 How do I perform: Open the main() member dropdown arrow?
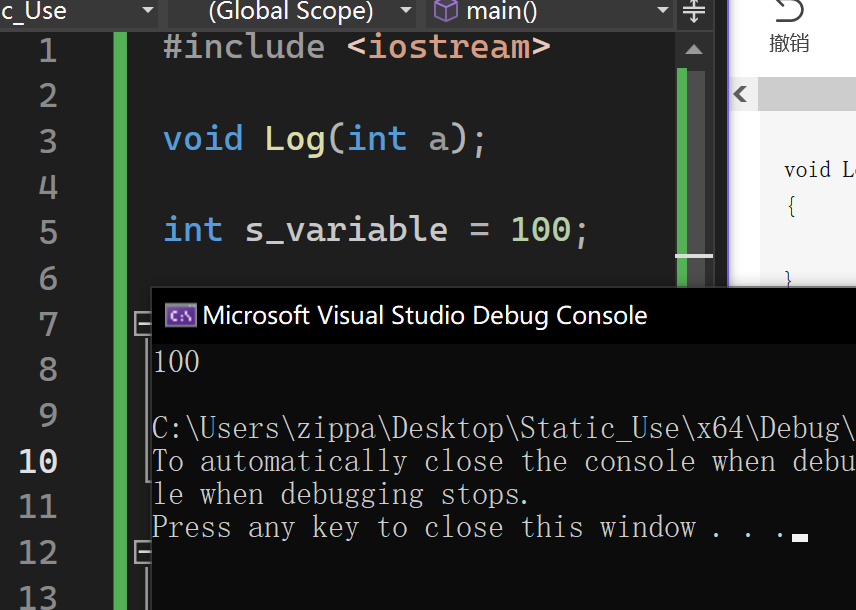pos(663,12)
